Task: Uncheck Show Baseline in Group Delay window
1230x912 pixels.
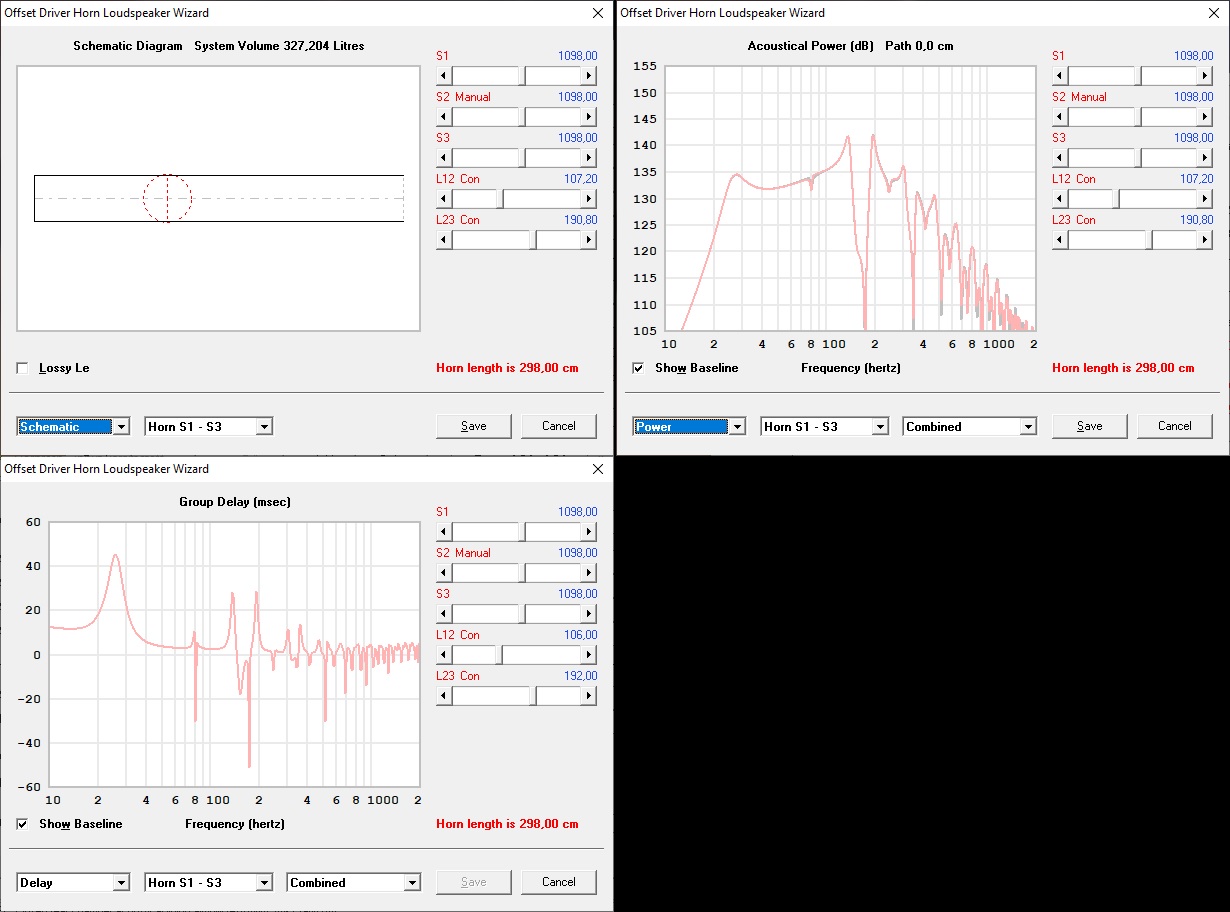Action: coord(23,824)
